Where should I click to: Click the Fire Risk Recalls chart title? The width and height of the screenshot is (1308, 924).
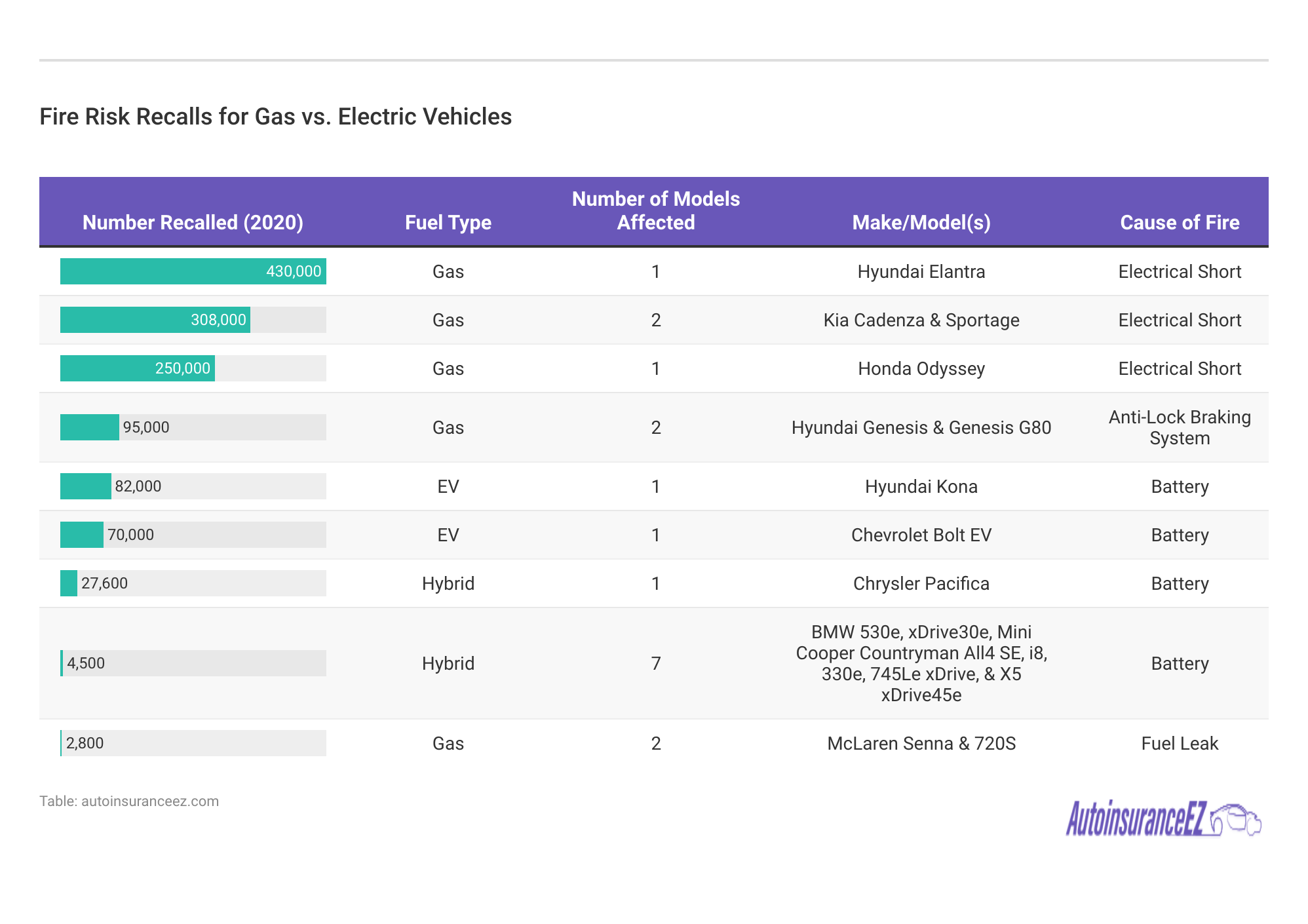[275, 117]
